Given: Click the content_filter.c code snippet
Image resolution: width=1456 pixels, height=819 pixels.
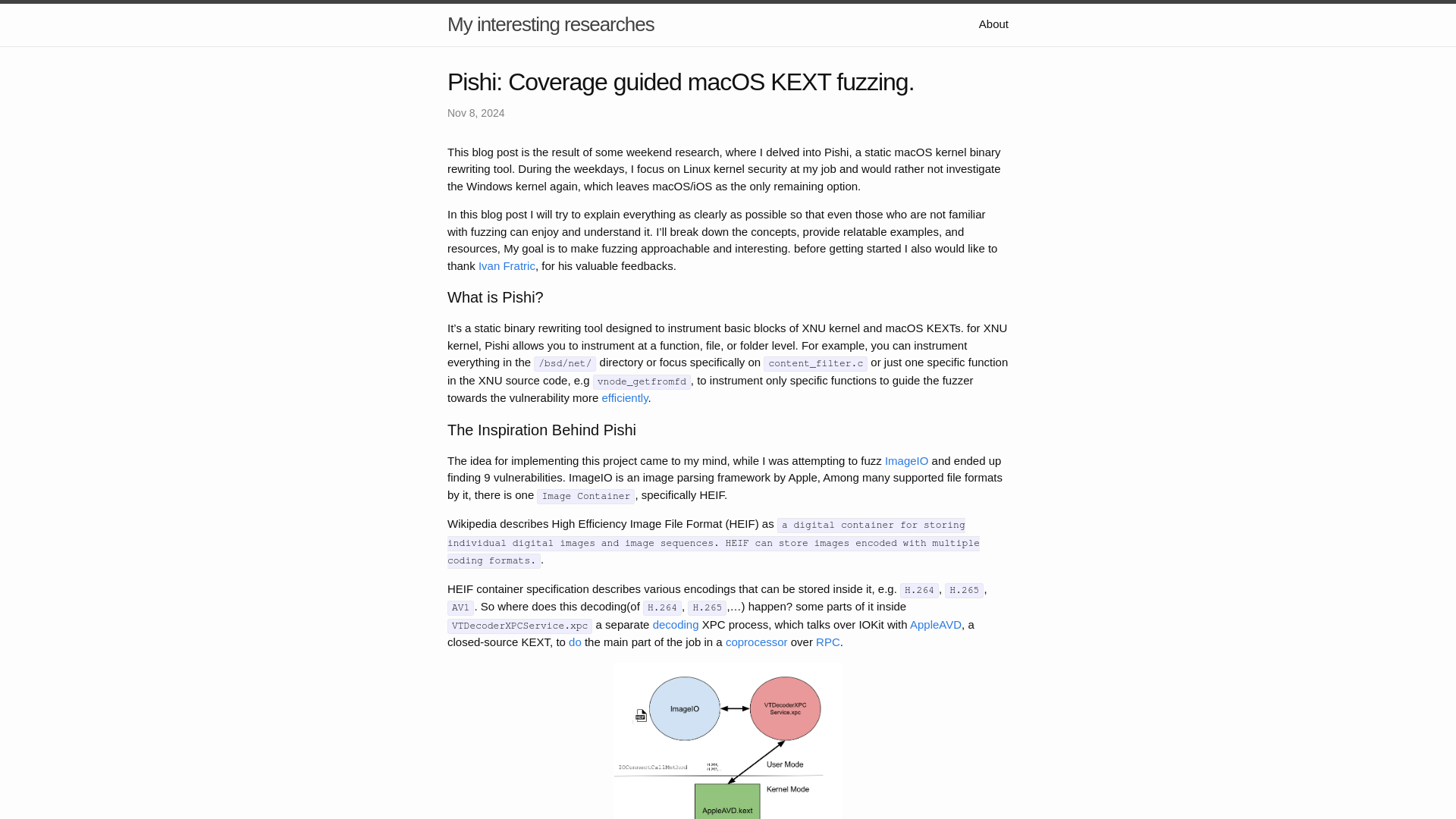Looking at the screenshot, I should pos(815,363).
